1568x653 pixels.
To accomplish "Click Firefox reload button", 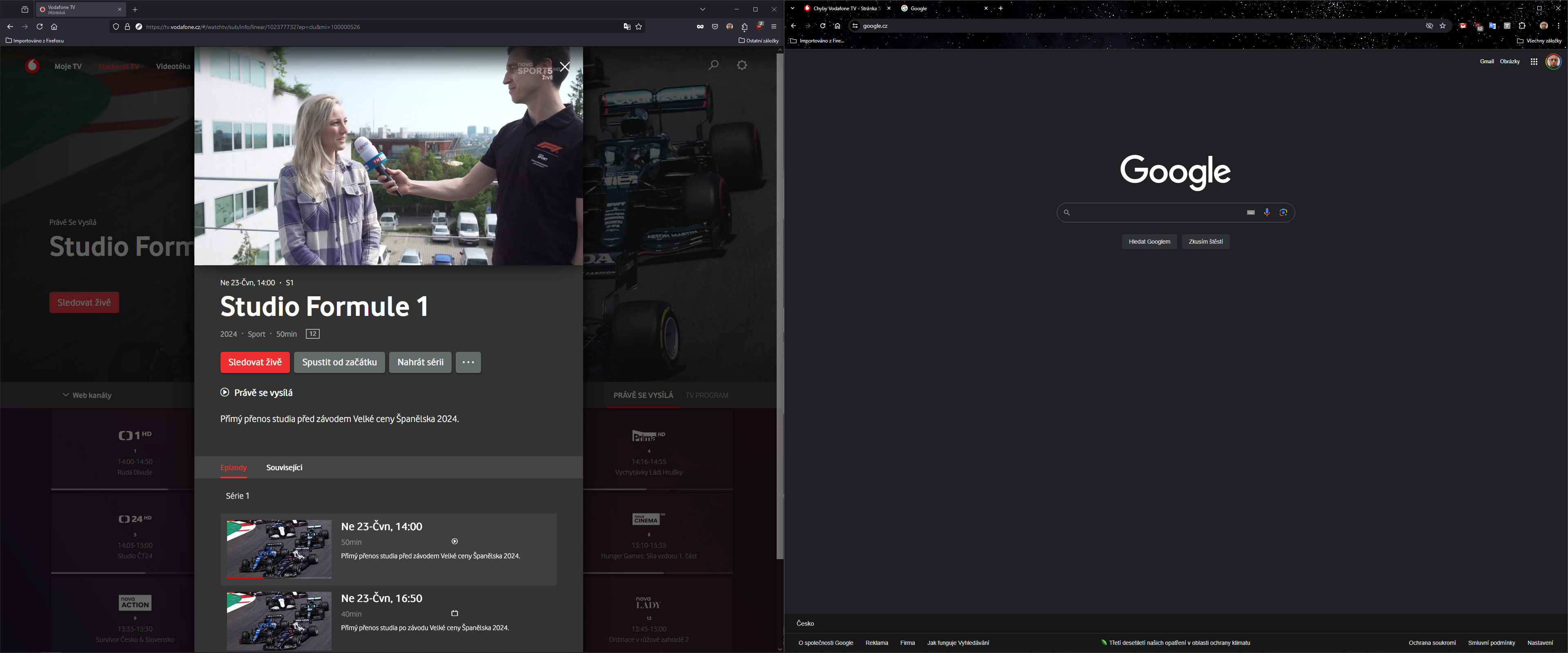I will point(40,27).
